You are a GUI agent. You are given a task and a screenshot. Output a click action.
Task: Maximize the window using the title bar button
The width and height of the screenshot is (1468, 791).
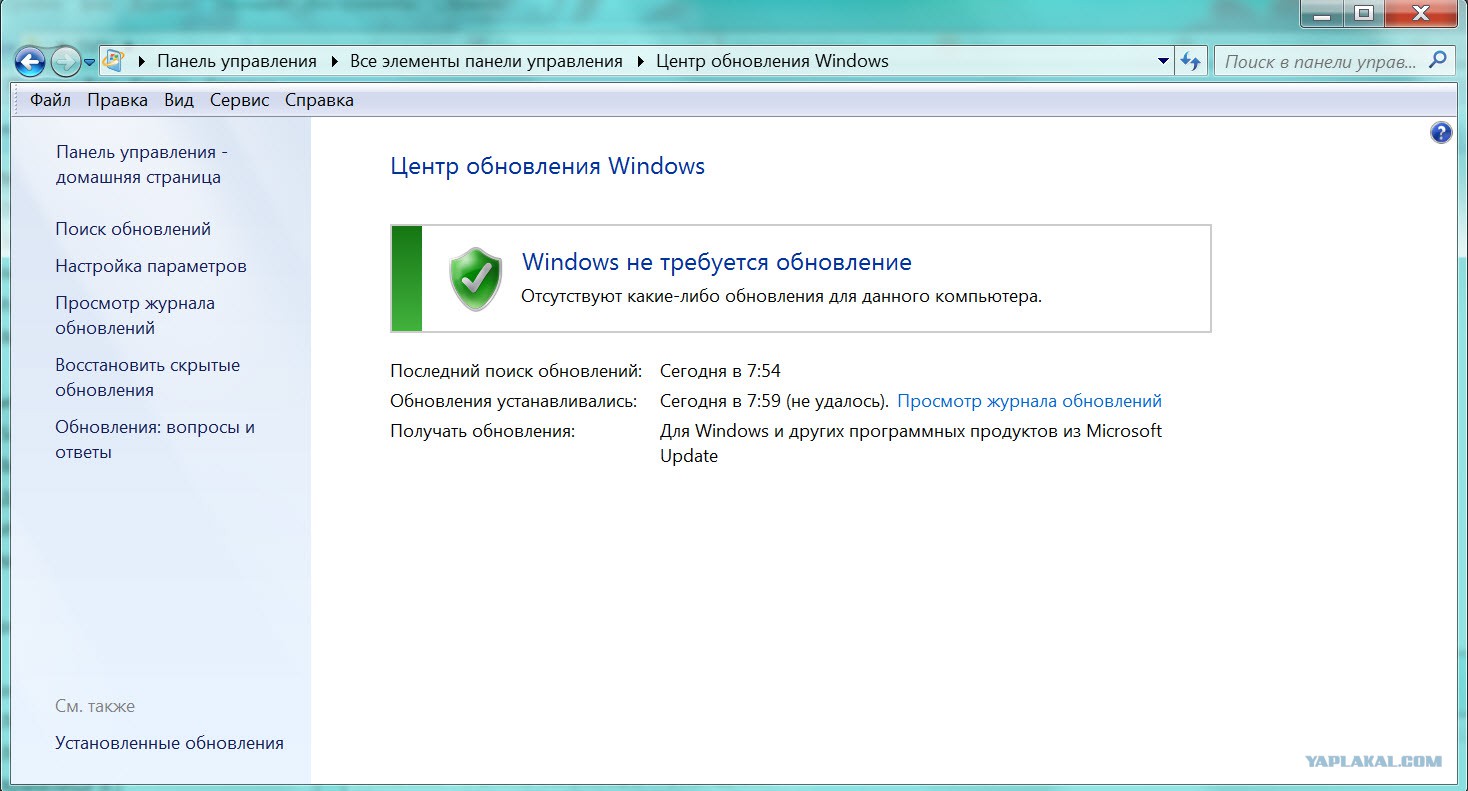[x=1362, y=13]
